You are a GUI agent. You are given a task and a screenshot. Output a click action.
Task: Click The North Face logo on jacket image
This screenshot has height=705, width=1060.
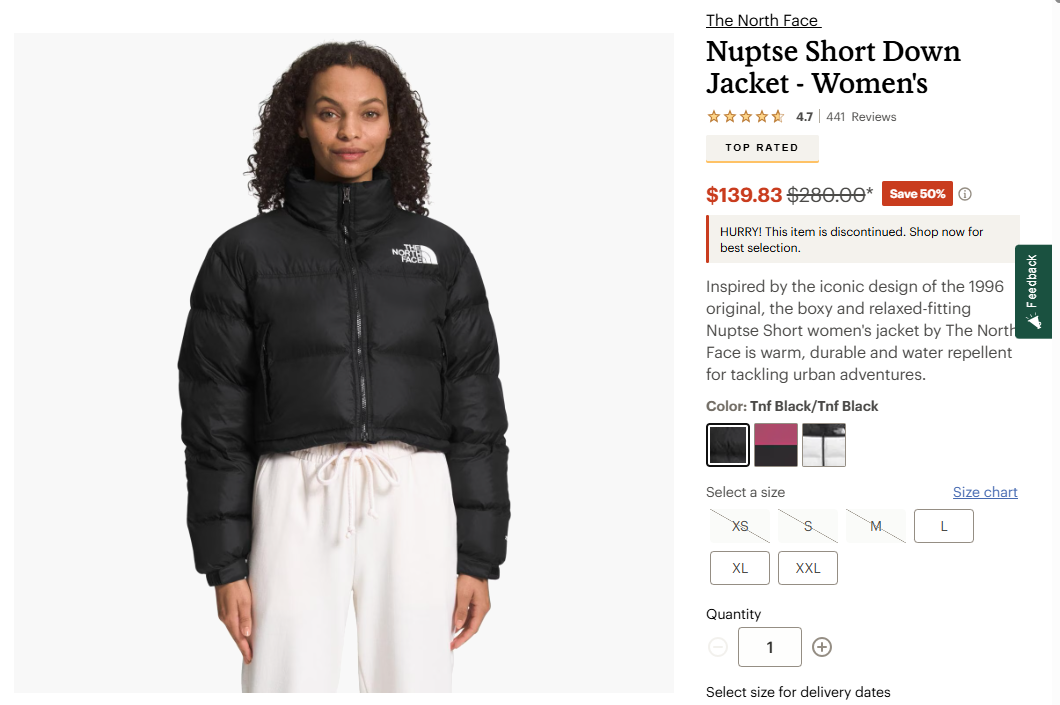tap(414, 254)
